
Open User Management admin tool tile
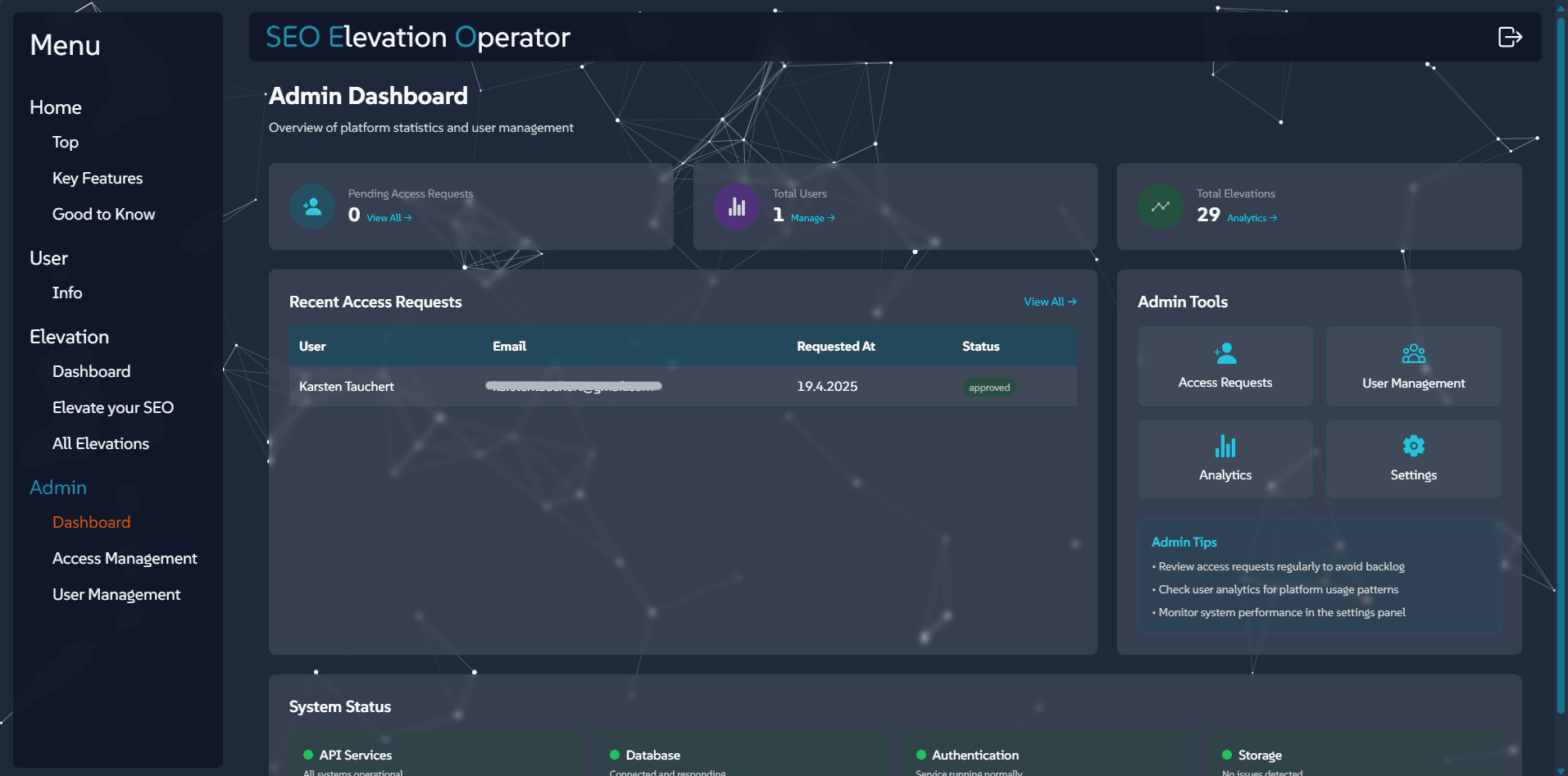1413,366
